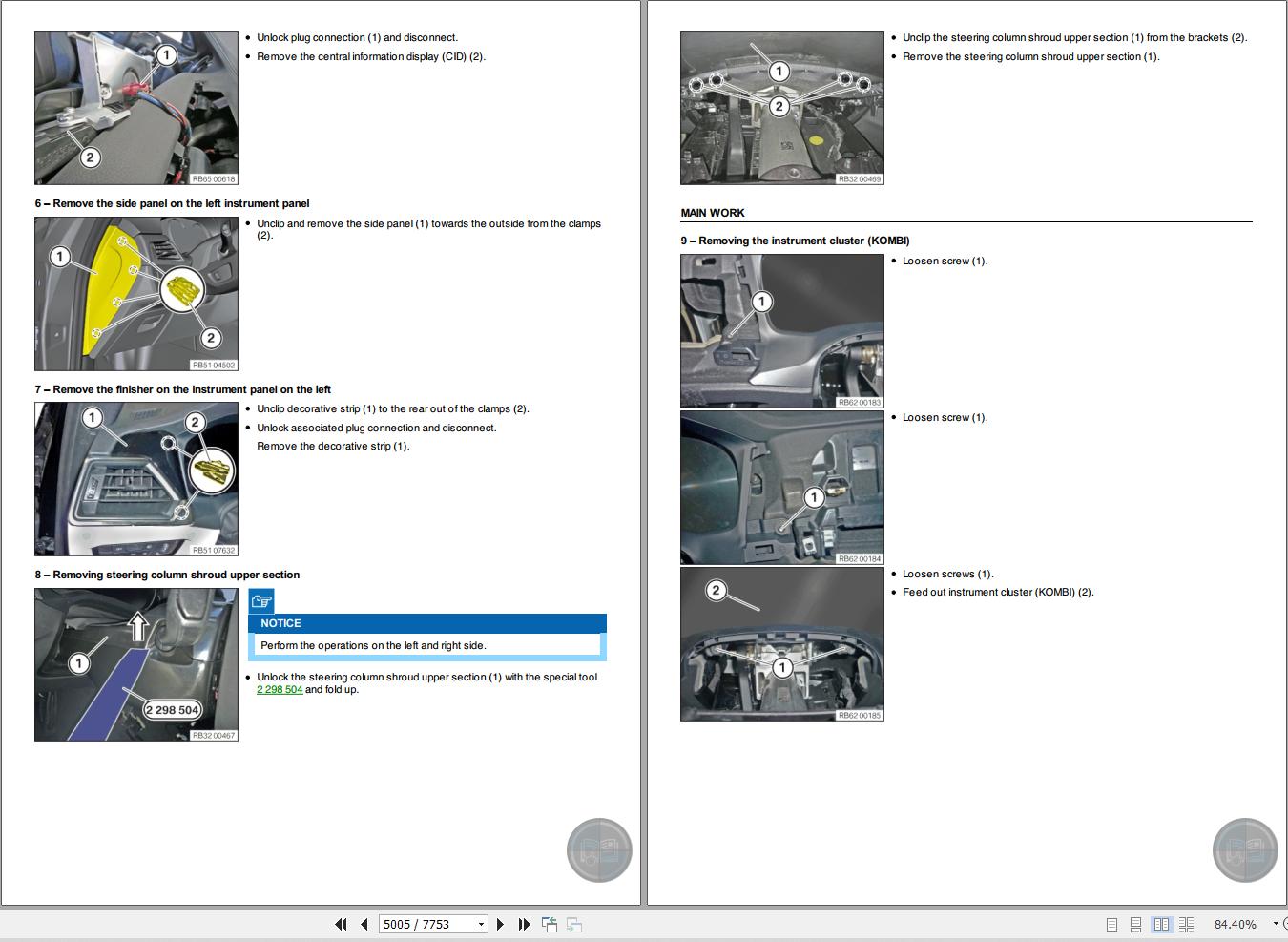Screen dimensions: 1288x942
Task: Adjust zoom showing 84.40% value
Action: [x=1236, y=924]
